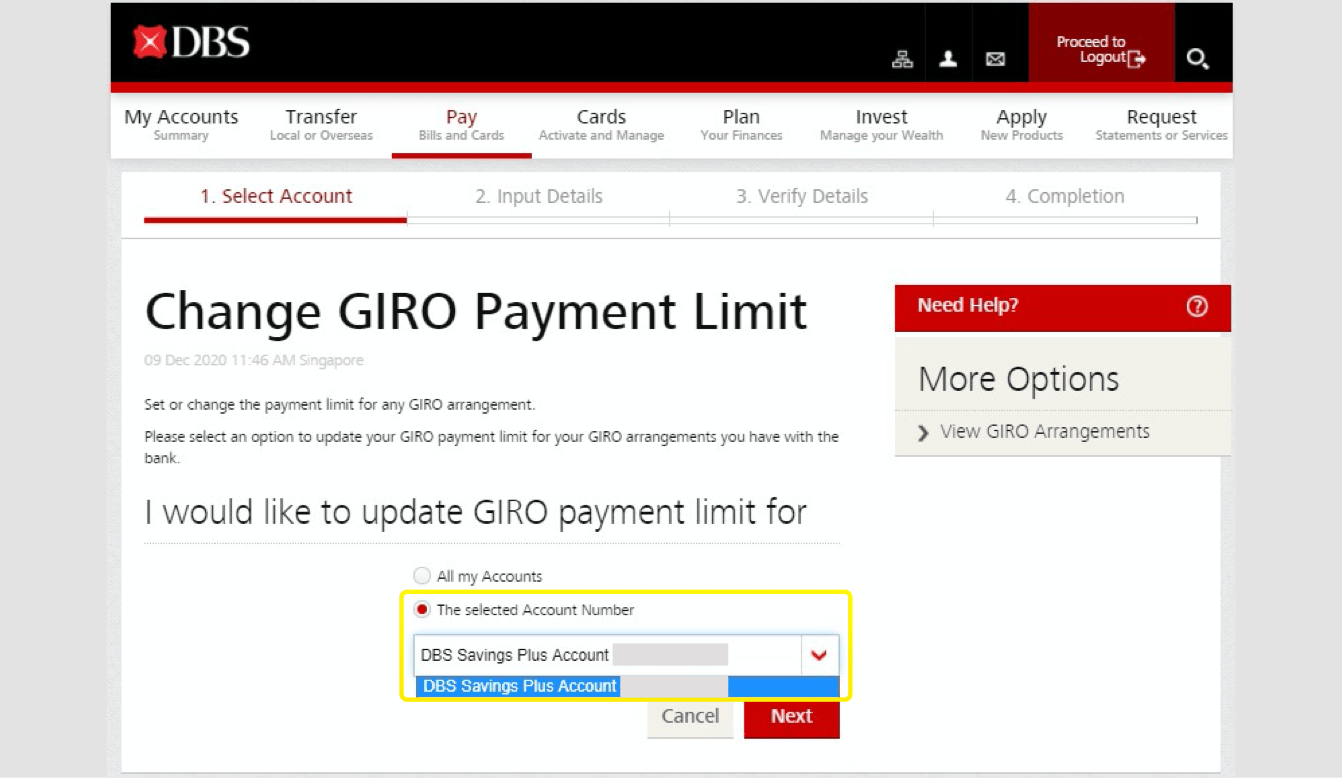Go to step 2. Input Details
Screen dimensions: 1342x778
pyautogui.click(x=539, y=197)
